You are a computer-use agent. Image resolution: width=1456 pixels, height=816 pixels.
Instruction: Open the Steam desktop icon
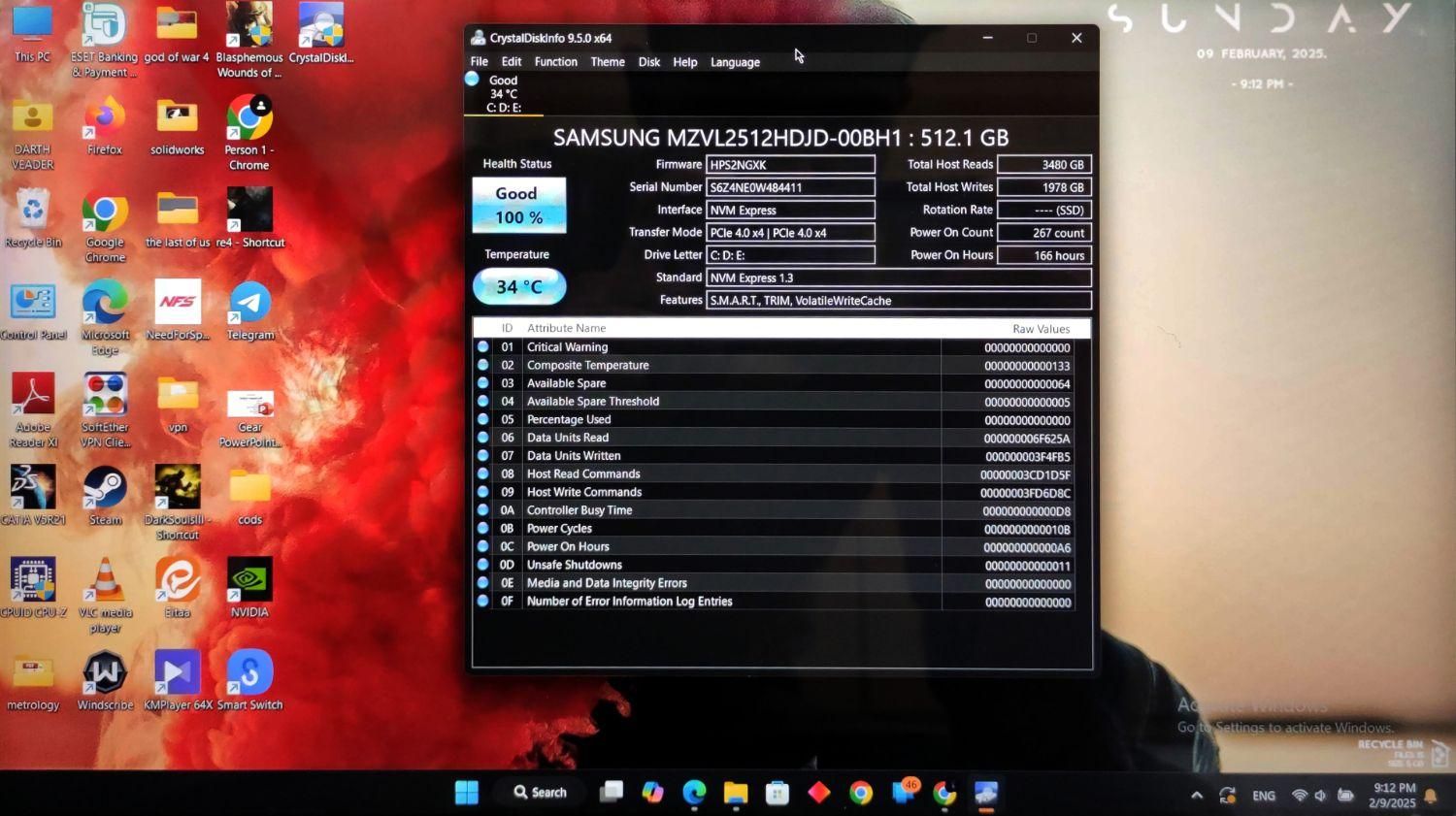coord(105,495)
